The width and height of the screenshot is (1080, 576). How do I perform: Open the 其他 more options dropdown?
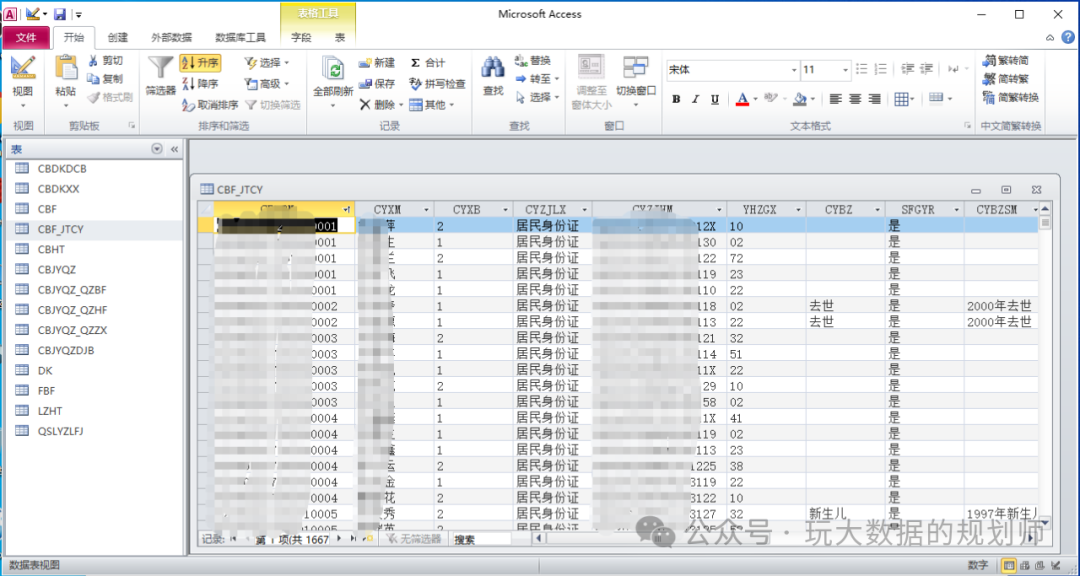432,105
